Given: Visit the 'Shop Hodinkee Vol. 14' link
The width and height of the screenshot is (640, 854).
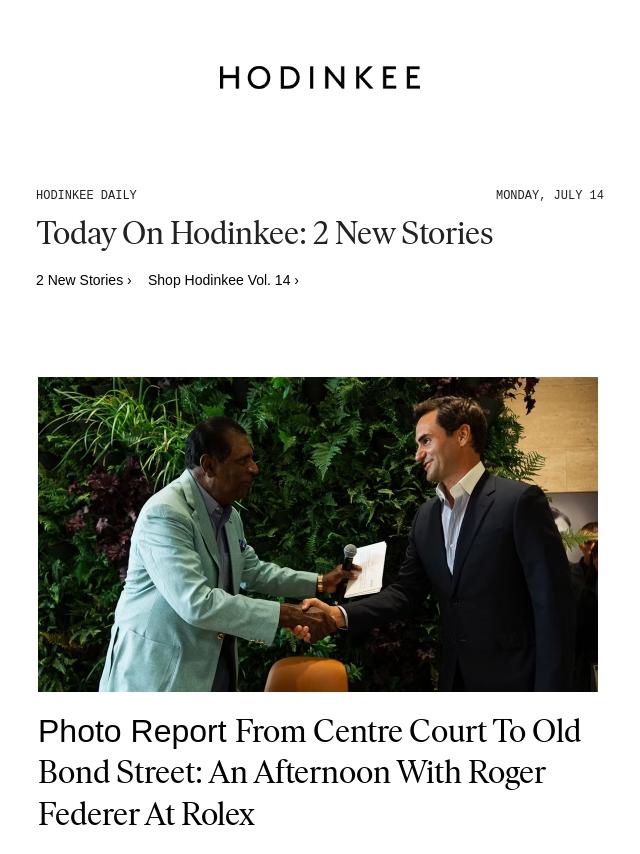Looking at the screenshot, I should pos(219,280).
